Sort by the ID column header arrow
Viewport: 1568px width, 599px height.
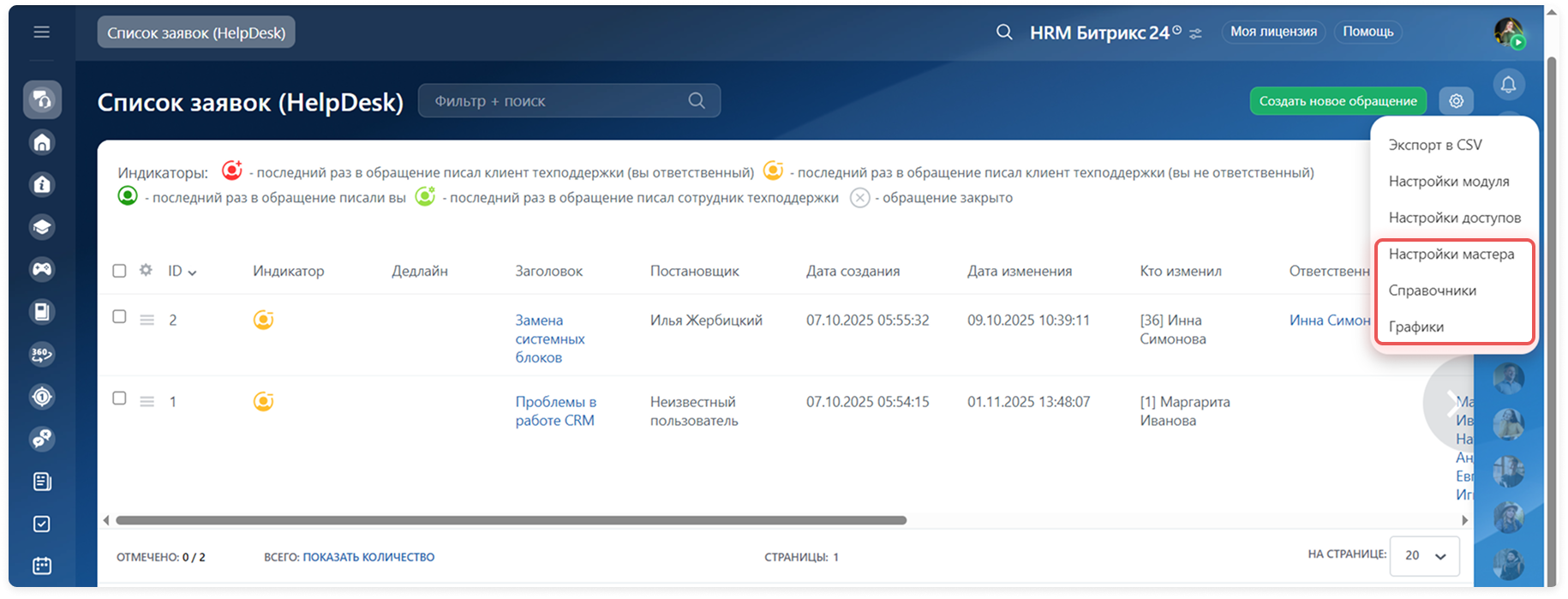click(x=192, y=273)
